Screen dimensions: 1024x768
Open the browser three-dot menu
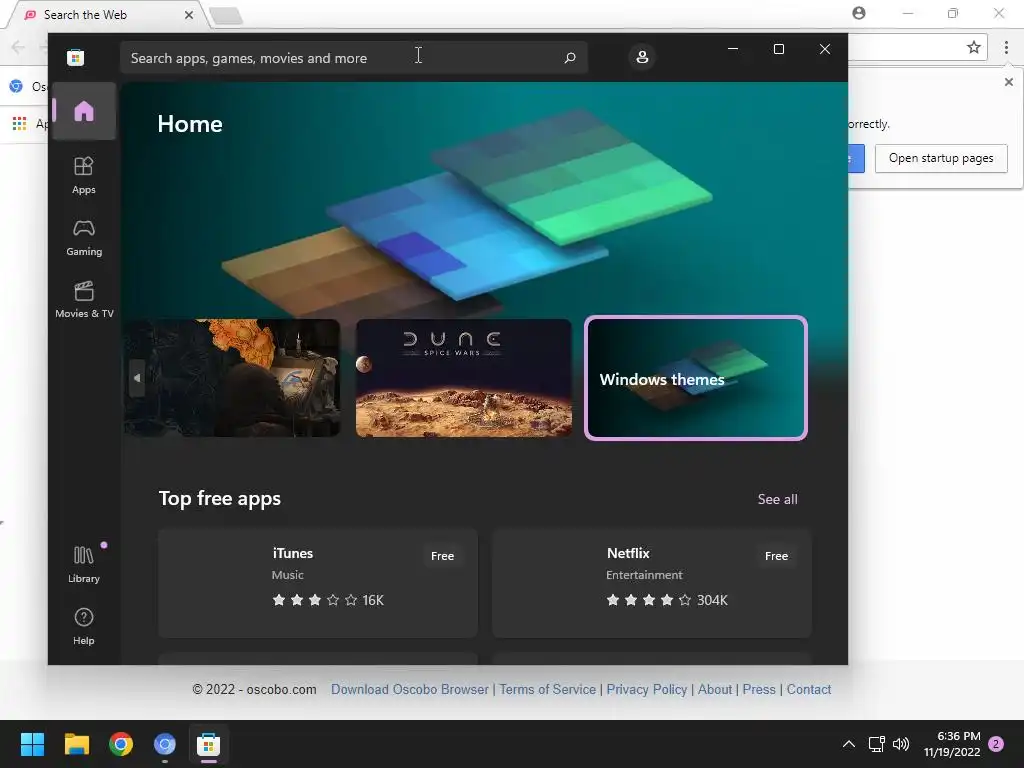pos(1006,47)
